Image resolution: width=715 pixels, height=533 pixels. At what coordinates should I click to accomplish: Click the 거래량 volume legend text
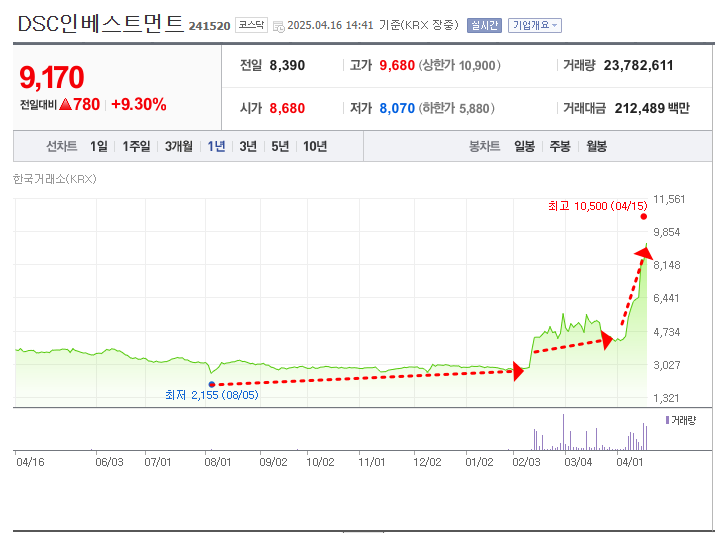684,420
